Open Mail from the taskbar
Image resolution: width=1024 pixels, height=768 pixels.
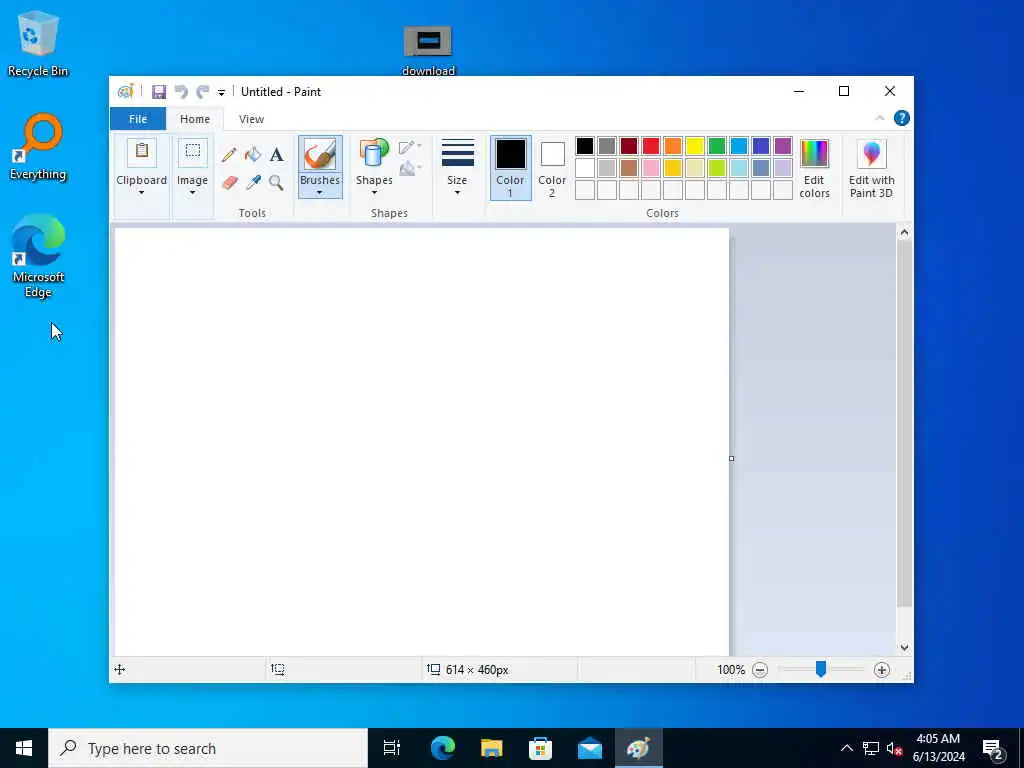(590, 748)
